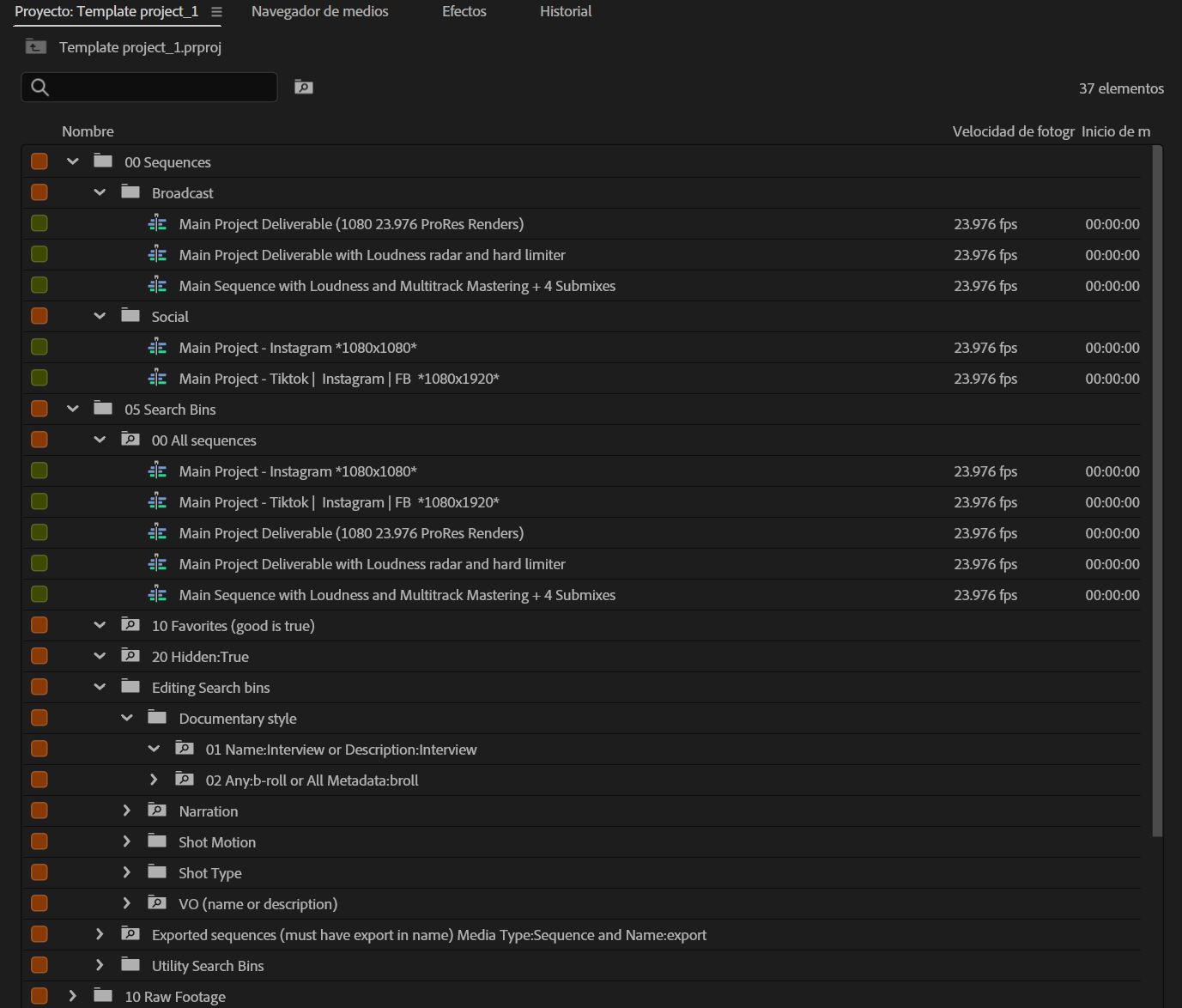Switch to the Navegador de medios tab

click(x=319, y=11)
